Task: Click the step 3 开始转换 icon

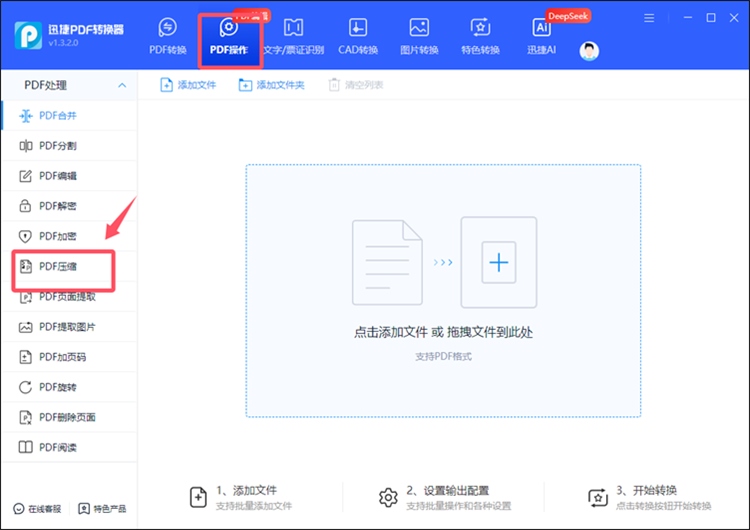Action: click(598, 497)
